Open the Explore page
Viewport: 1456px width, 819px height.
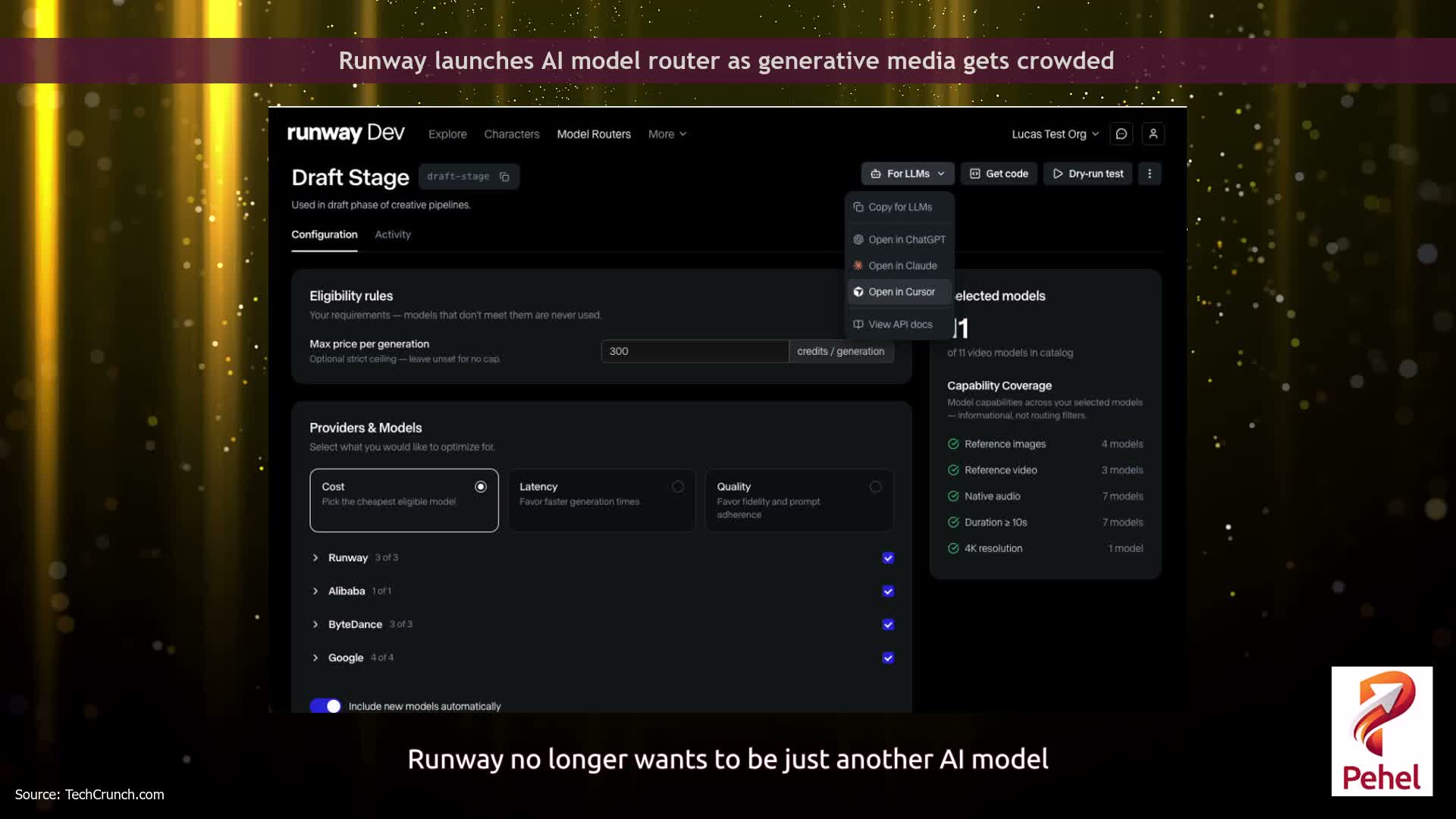pos(447,134)
